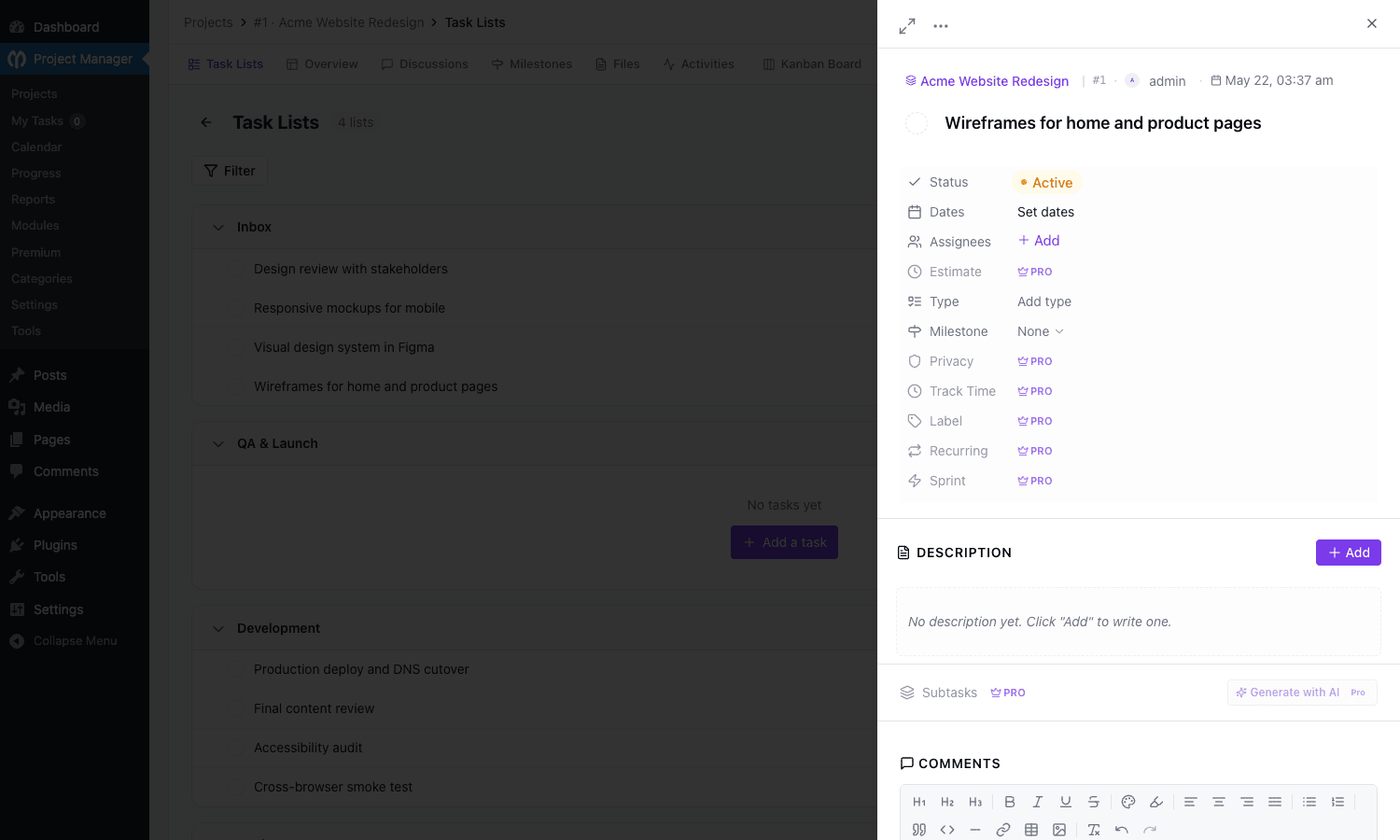Toggle underline in the comment editor
Screen dimensions: 1400x840
1066,802
